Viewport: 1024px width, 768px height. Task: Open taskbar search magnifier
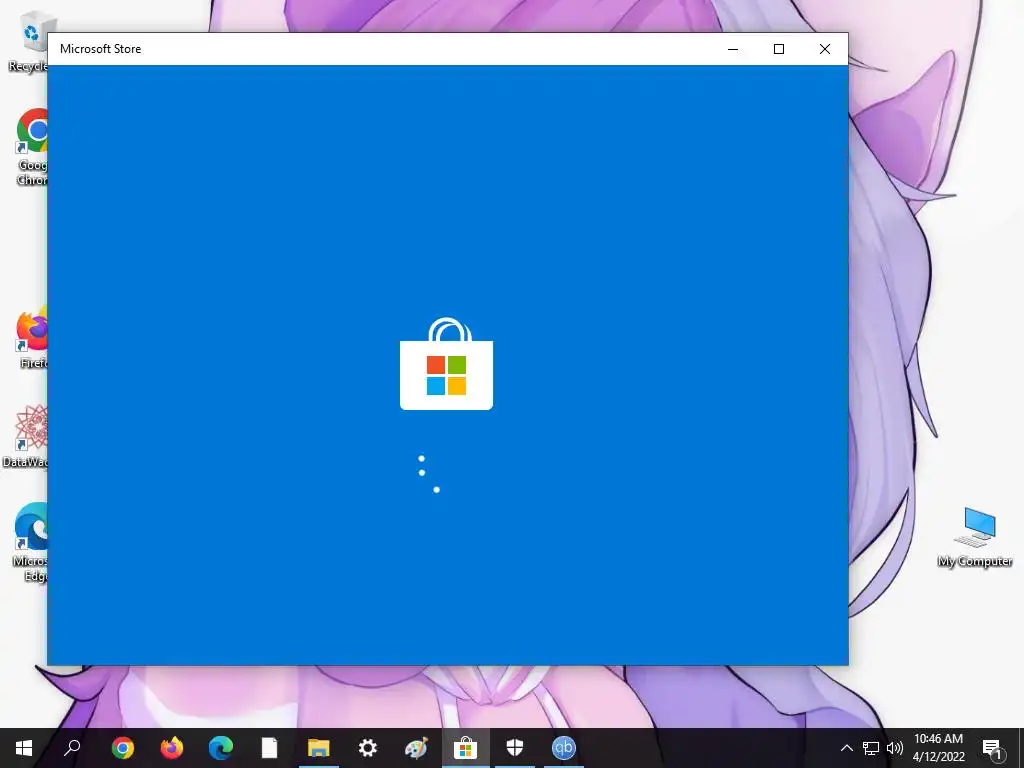72,748
